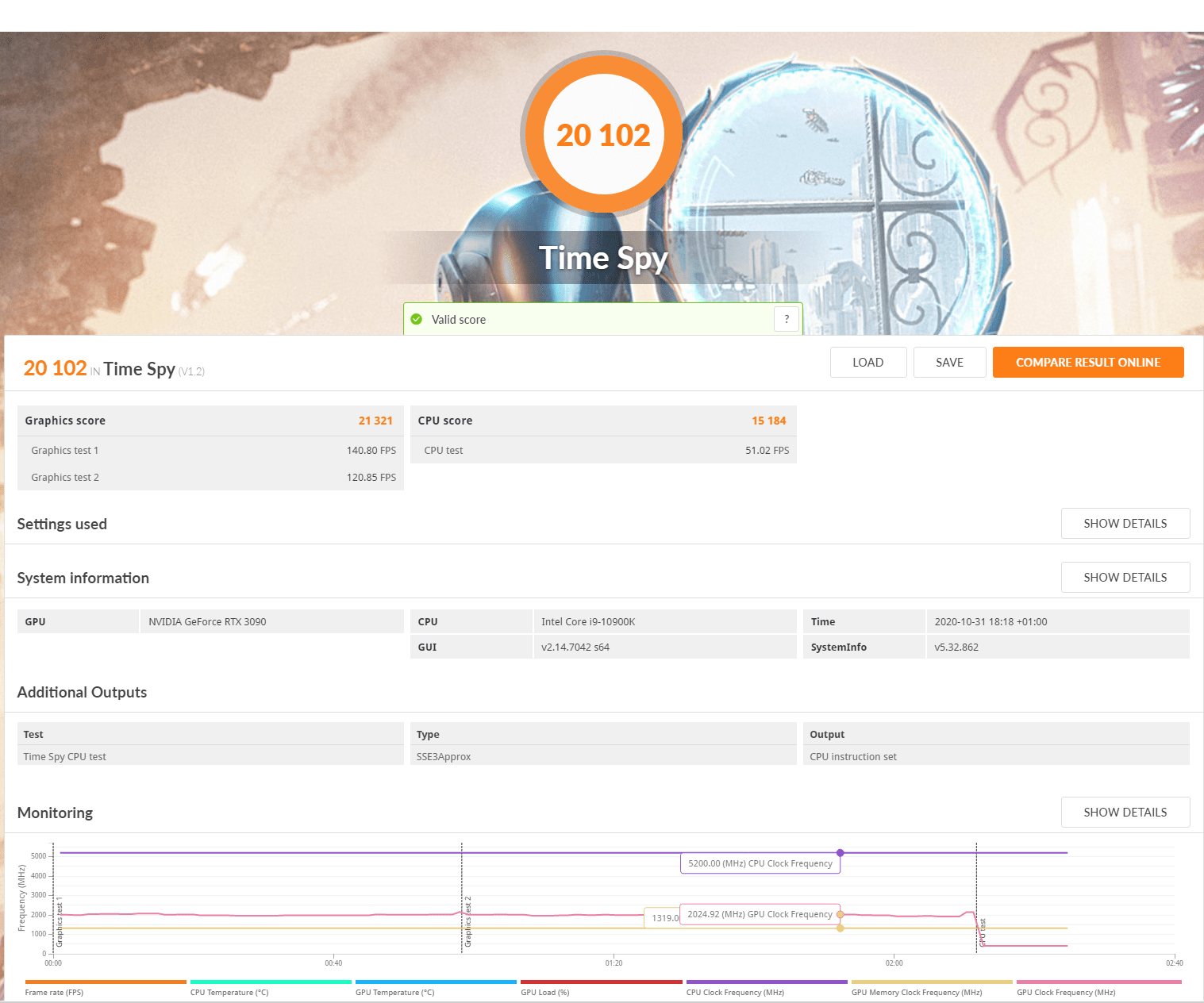Image resolution: width=1204 pixels, height=1003 pixels.
Task: Click the GUI version v2.14.7042 s64
Action: (x=575, y=647)
